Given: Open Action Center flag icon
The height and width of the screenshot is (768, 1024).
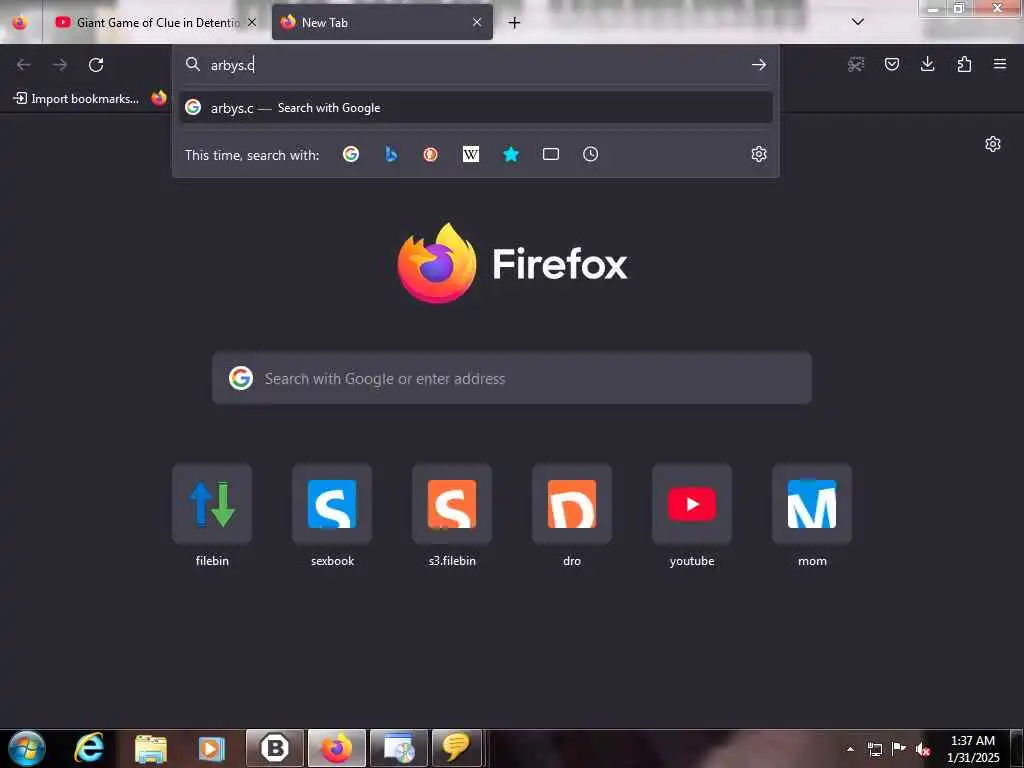Looking at the screenshot, I should (899, 749).
